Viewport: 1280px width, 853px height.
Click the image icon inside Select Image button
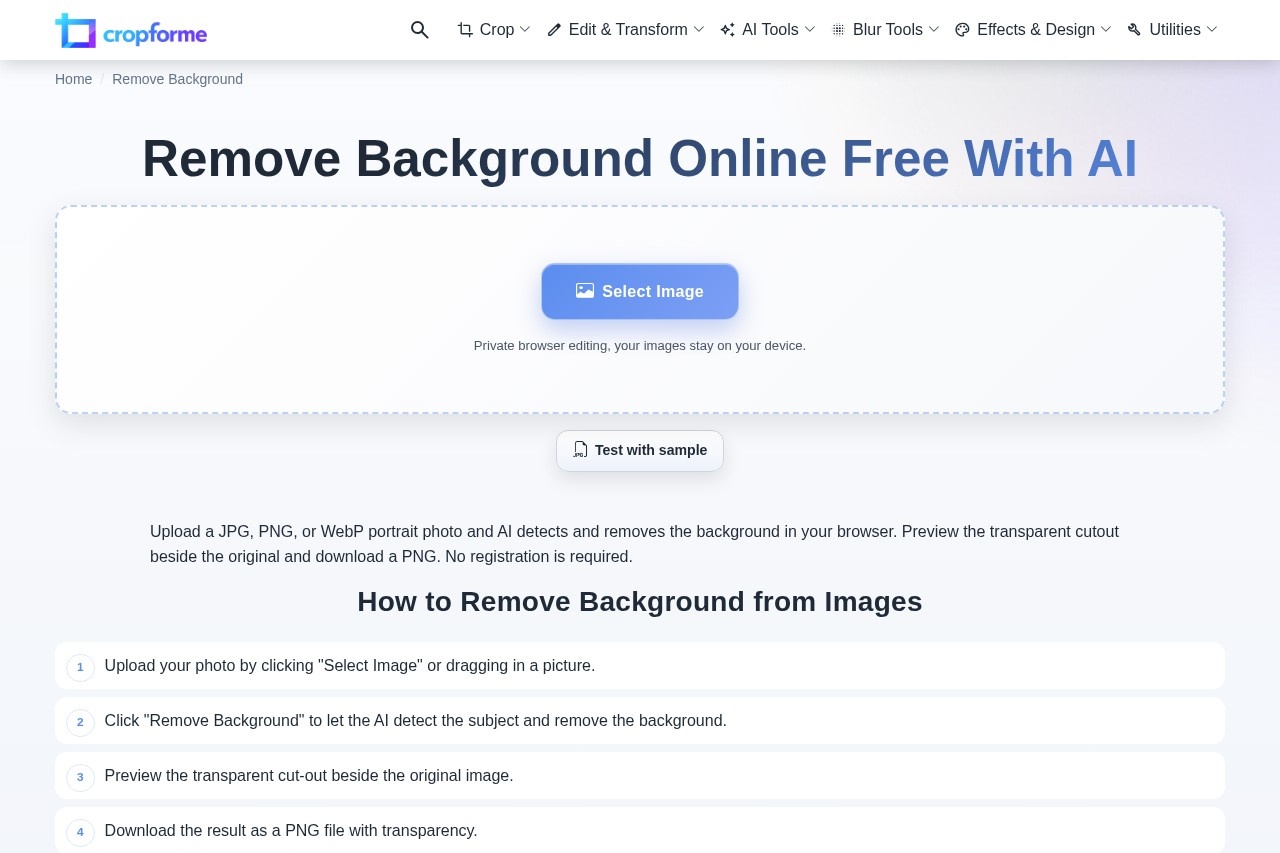click(585, 291)
